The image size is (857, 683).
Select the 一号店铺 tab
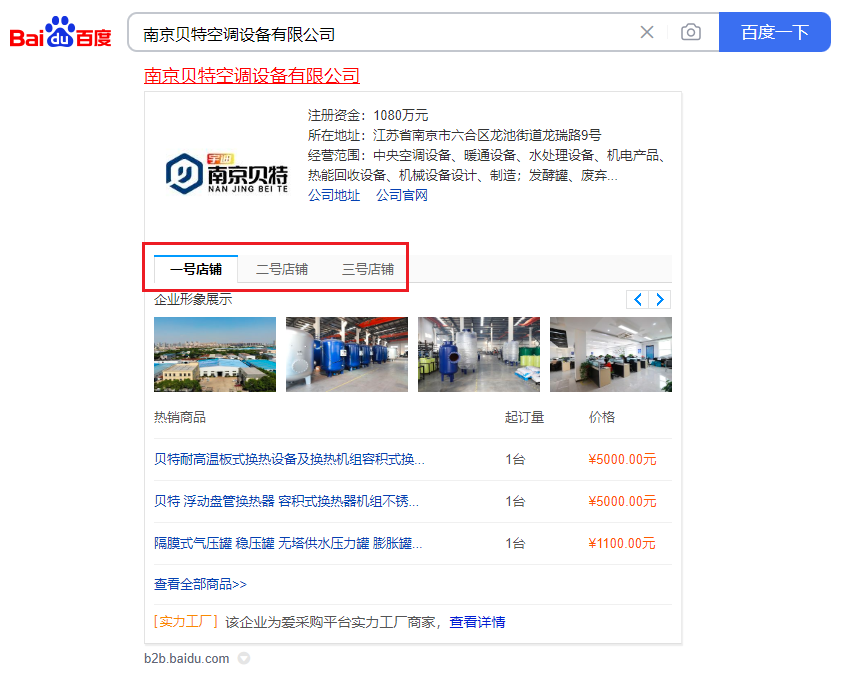tap(196, 269)
